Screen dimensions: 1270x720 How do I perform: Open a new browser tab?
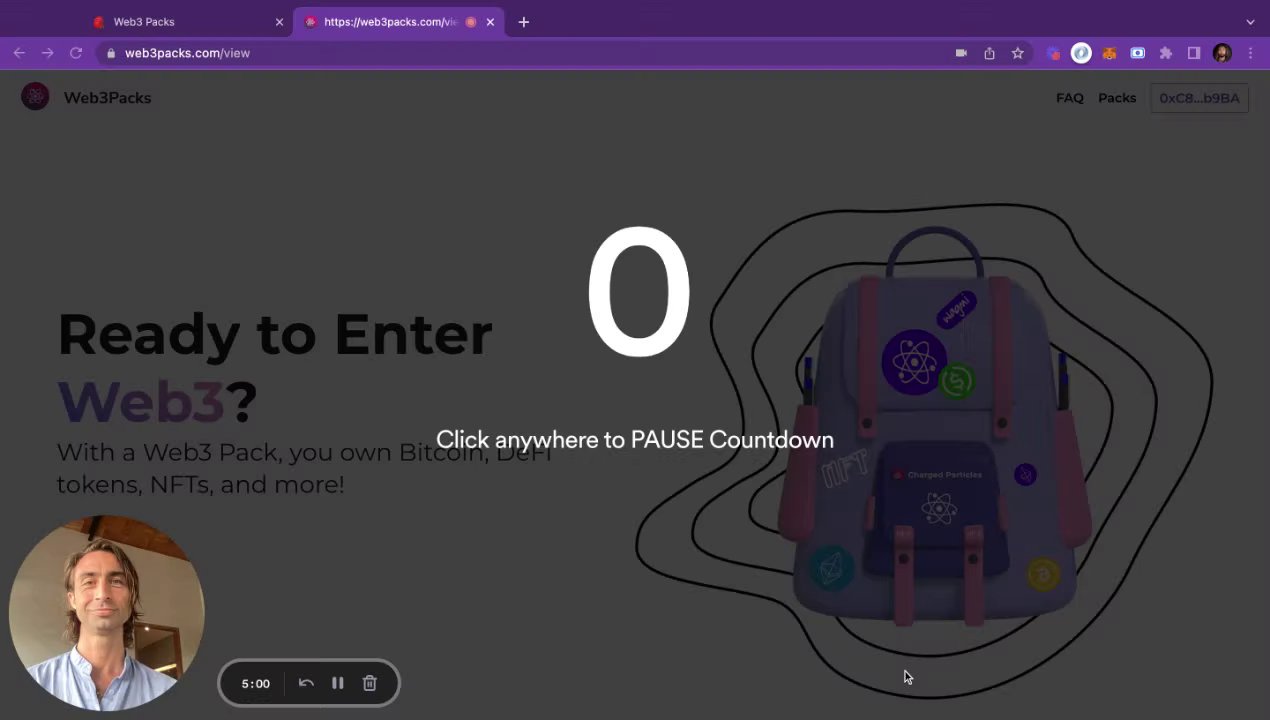tap(524, 22)
